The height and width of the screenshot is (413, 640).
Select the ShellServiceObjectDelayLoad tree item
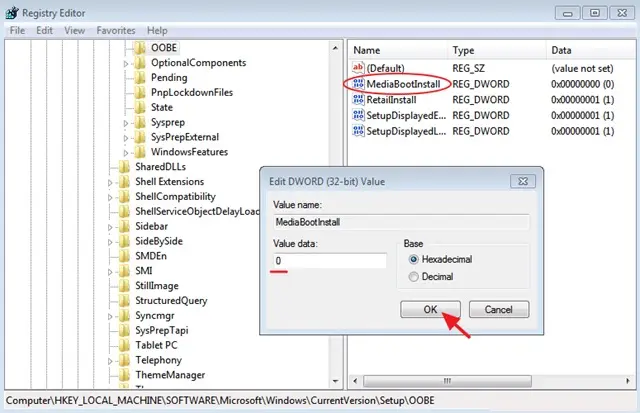pyautogui.click(x=197, y=211)
